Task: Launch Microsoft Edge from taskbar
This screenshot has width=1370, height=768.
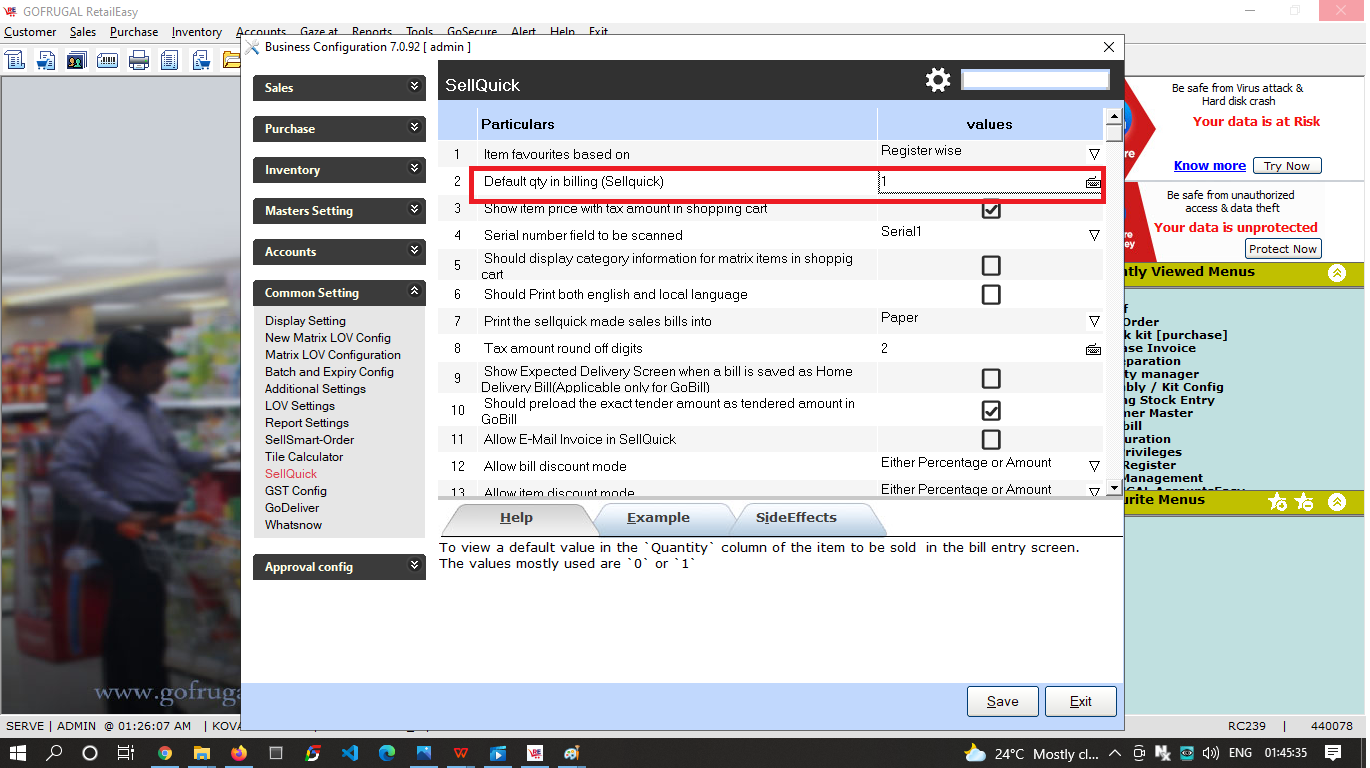Action: [x=386, y=753]
